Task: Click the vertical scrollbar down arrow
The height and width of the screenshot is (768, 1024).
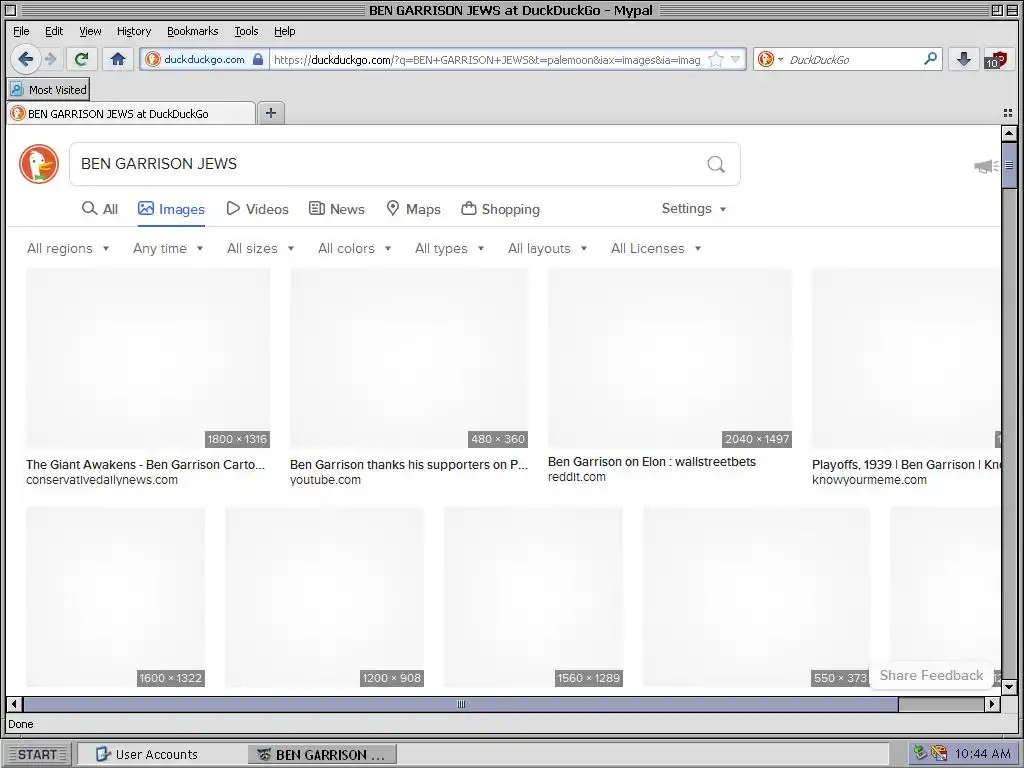Action: 1008,687
